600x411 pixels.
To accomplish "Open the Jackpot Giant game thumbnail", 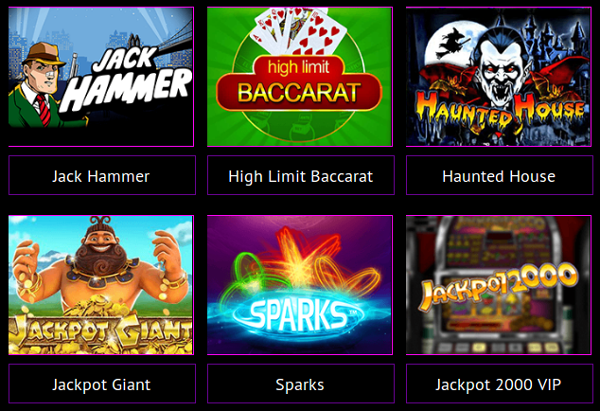I will (101, 285).
